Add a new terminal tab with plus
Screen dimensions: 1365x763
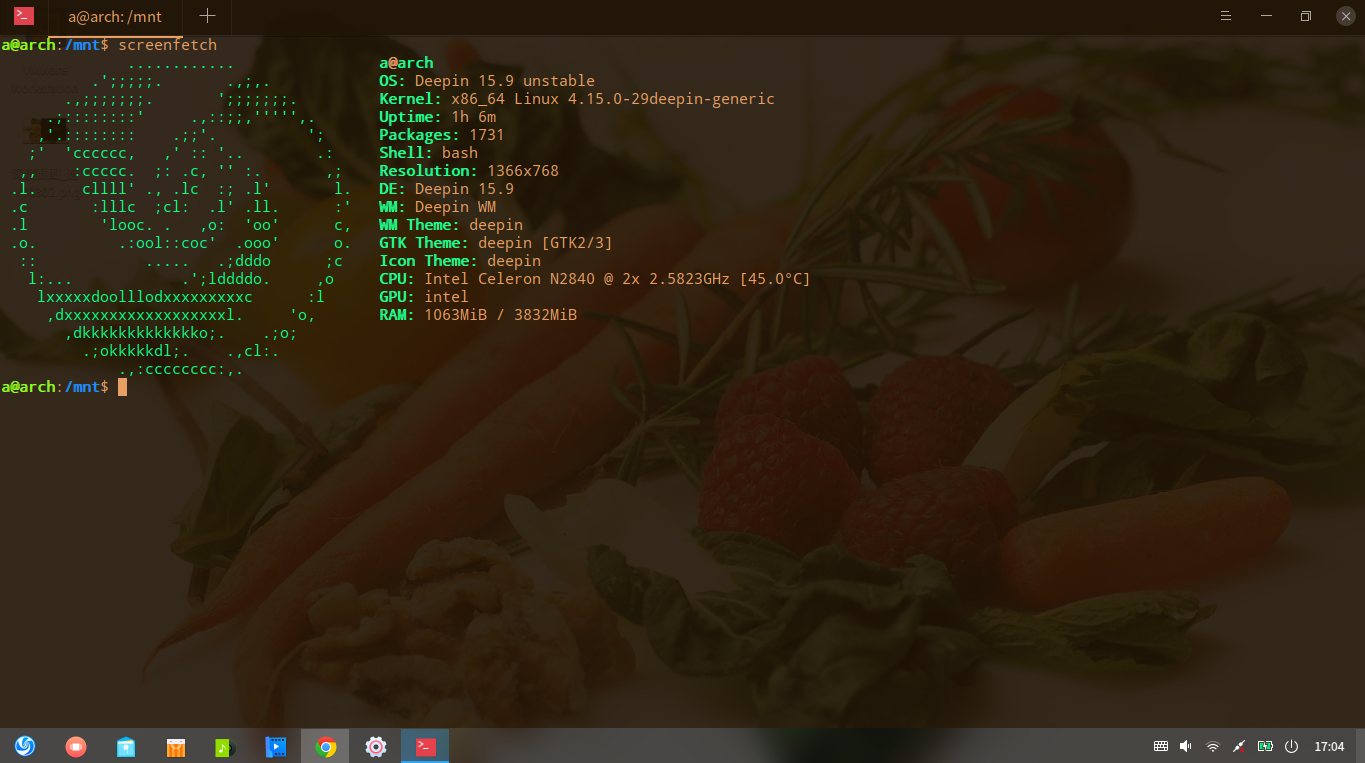click(x=207, y=16)
